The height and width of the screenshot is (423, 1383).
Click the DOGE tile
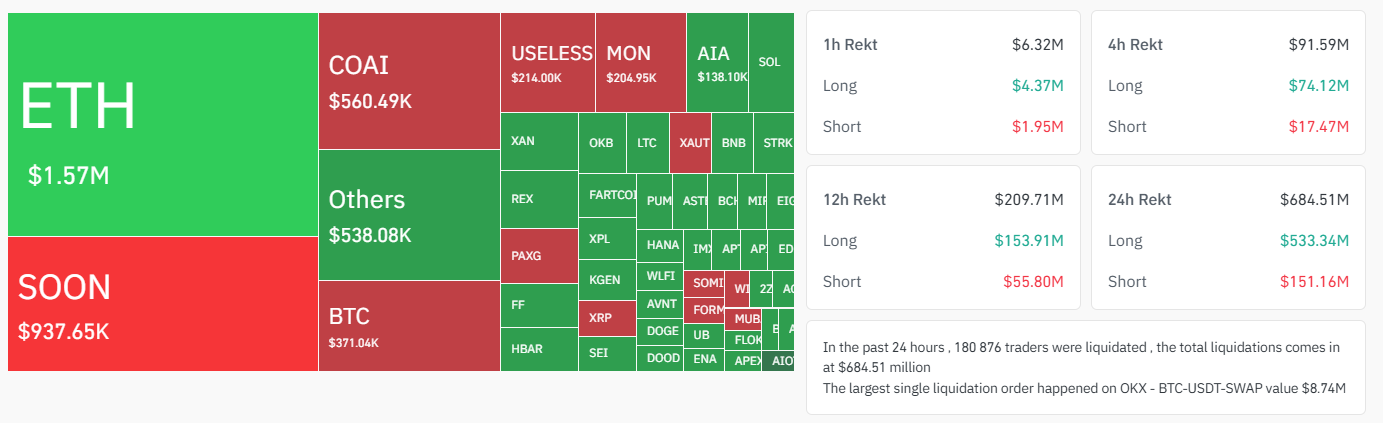click(x=661, y=331)
